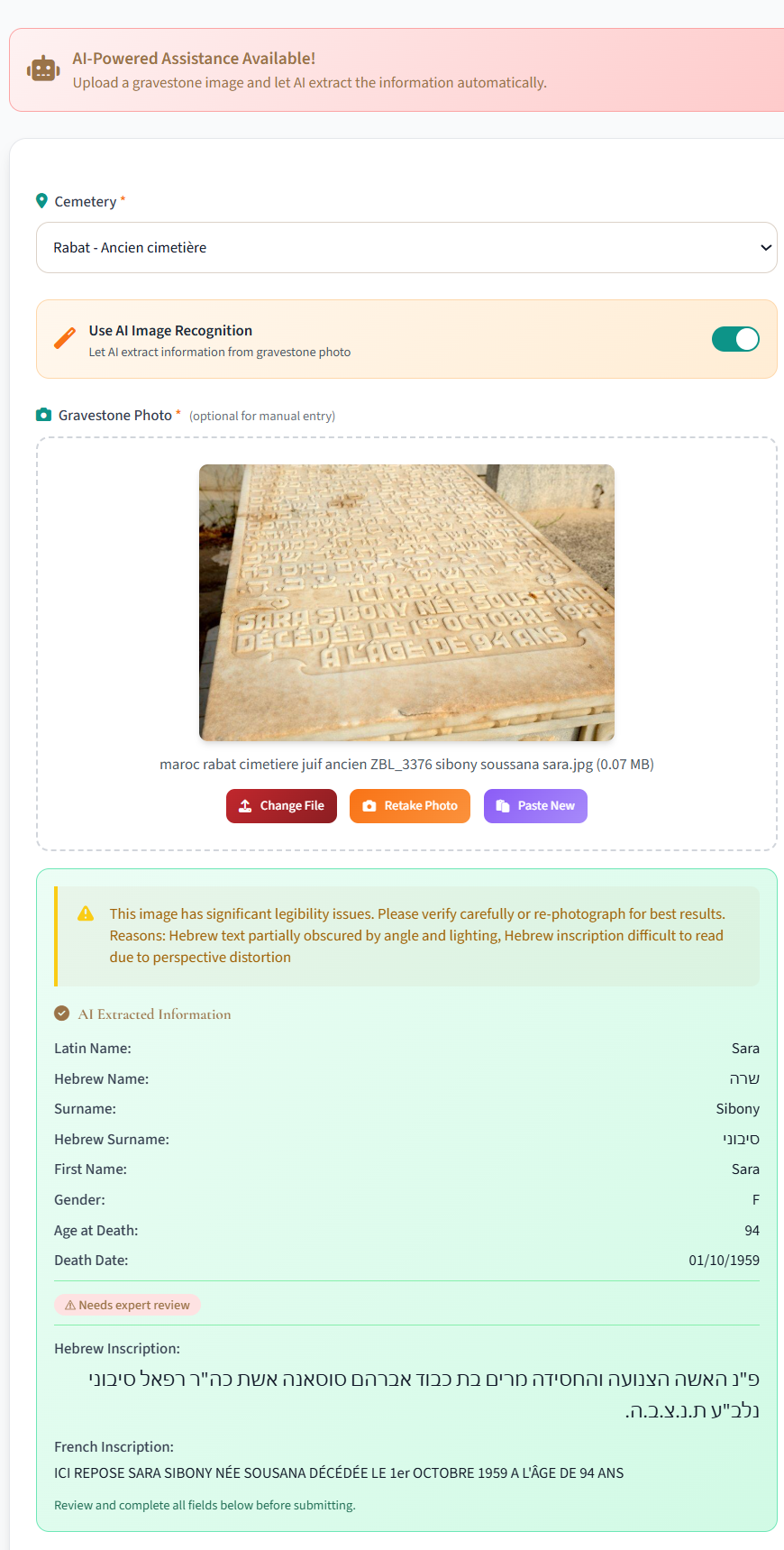Screen dimensions: 784x1550
Task: Click the camera icon beside Gravestone Photo
Action: (43, 415)
